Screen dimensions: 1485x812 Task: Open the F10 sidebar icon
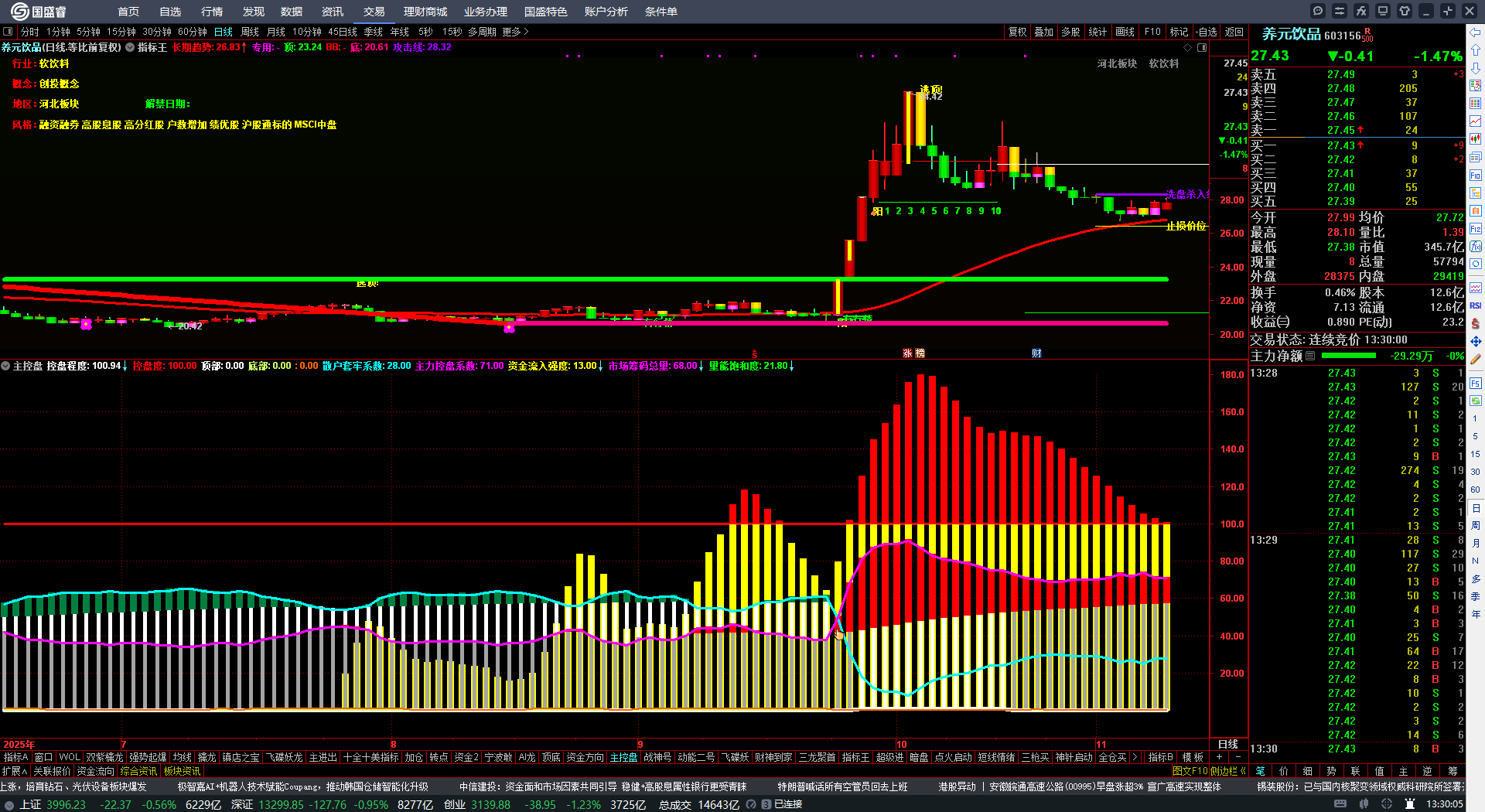(1476, 176)
